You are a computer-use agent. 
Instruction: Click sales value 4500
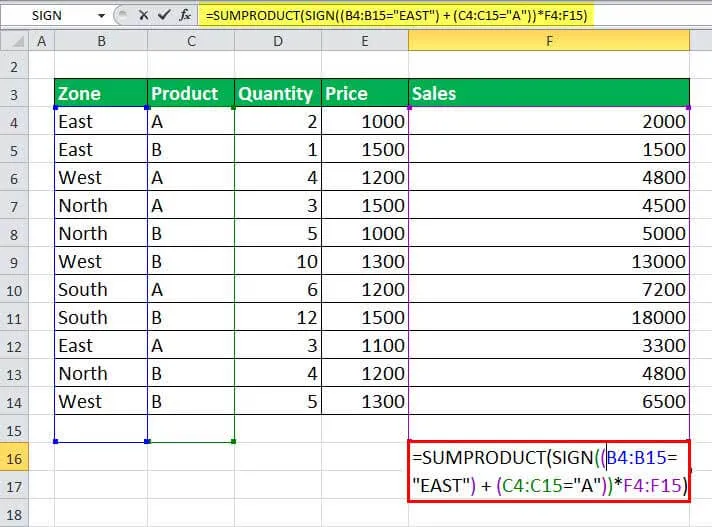[x=549, y=205]
